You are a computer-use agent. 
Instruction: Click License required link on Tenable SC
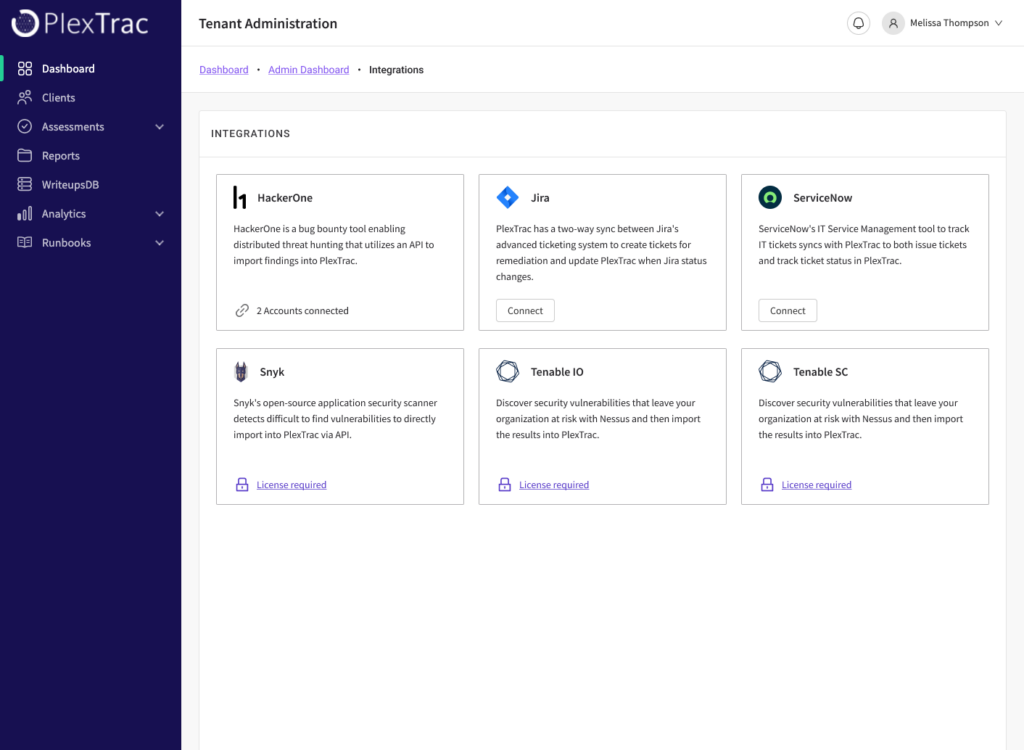(816, 485)
